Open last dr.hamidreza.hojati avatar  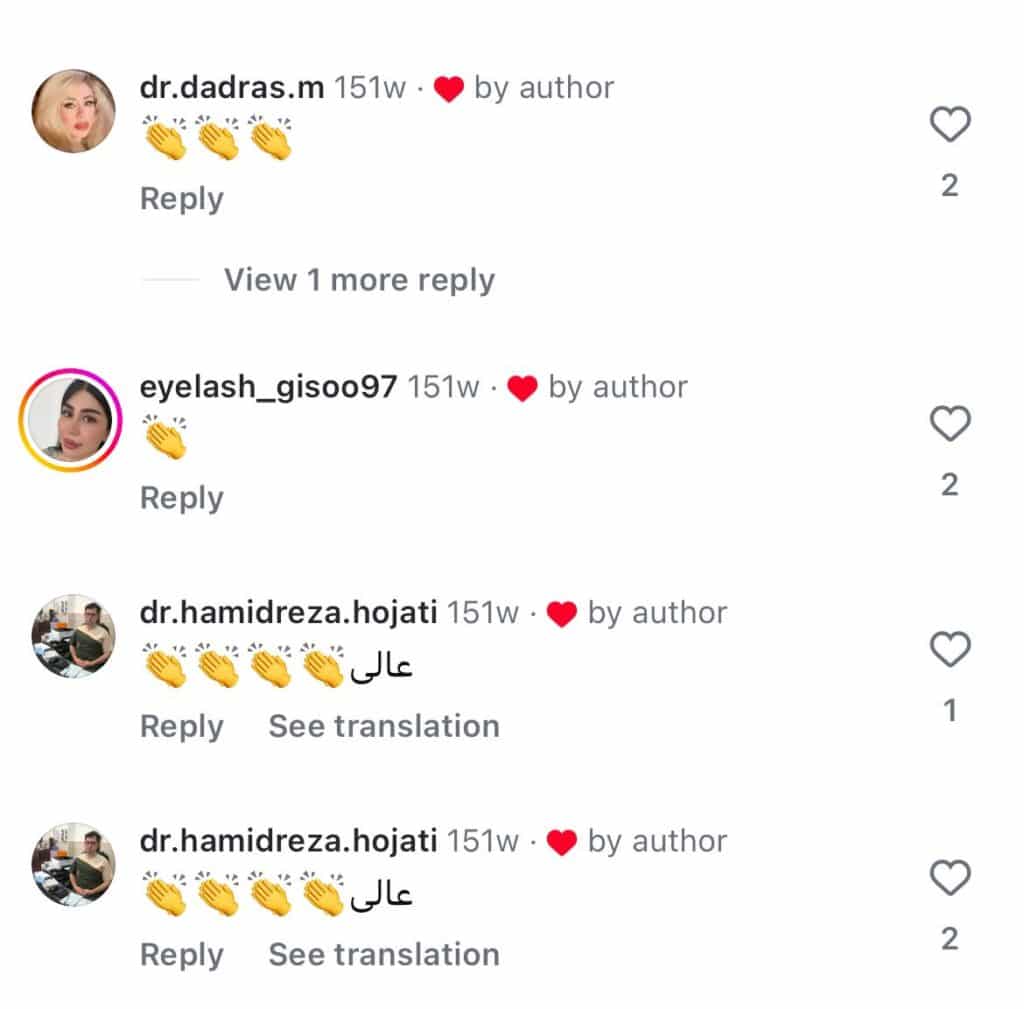click(74, 864)
